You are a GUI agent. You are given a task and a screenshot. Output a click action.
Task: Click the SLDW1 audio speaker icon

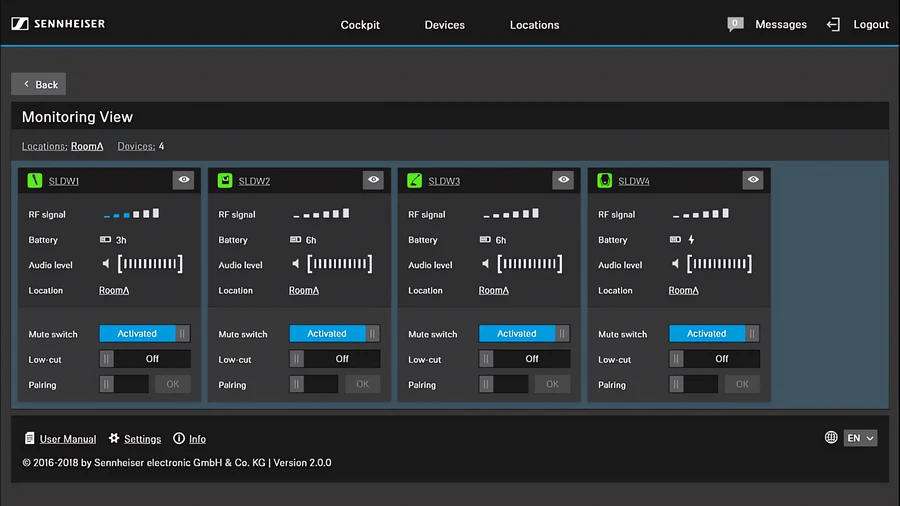tap(106, 264)
